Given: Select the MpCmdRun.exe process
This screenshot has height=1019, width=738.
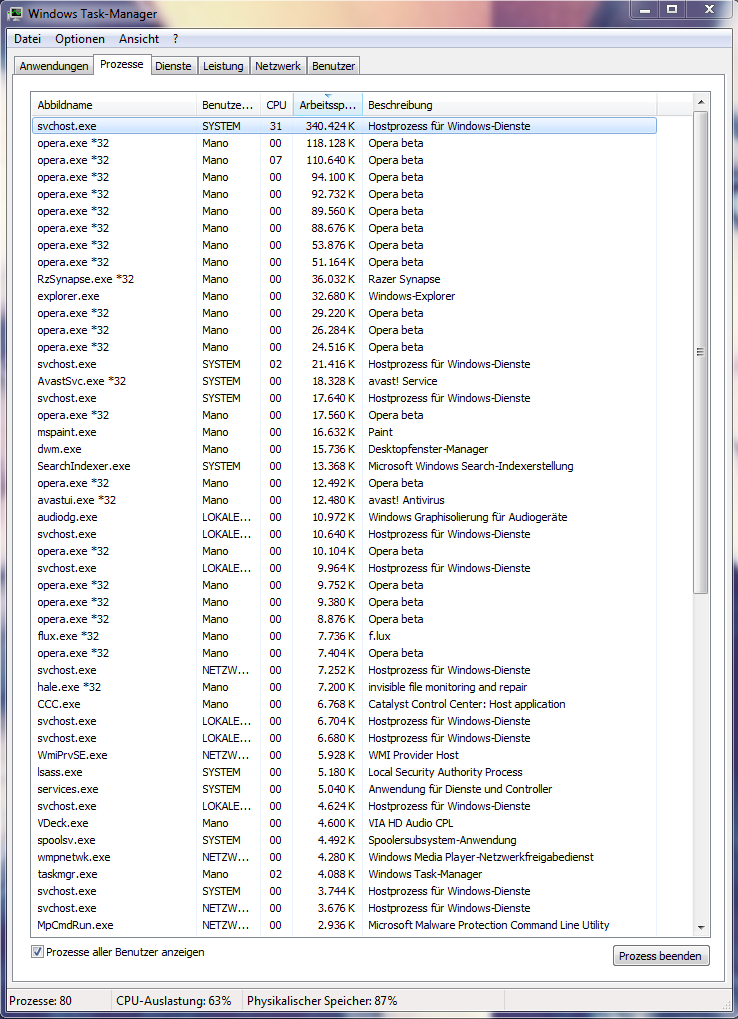Looking at the screenshot, I should (x=344, y=925).
